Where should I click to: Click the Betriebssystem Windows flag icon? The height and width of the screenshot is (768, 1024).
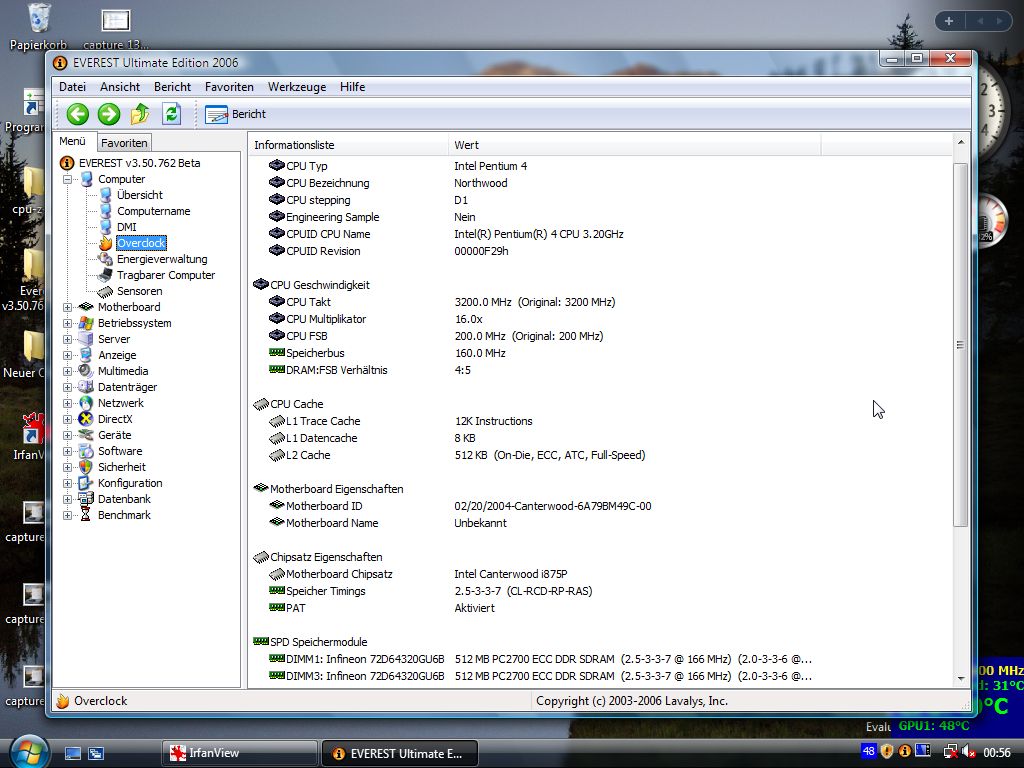click(86, 323)
